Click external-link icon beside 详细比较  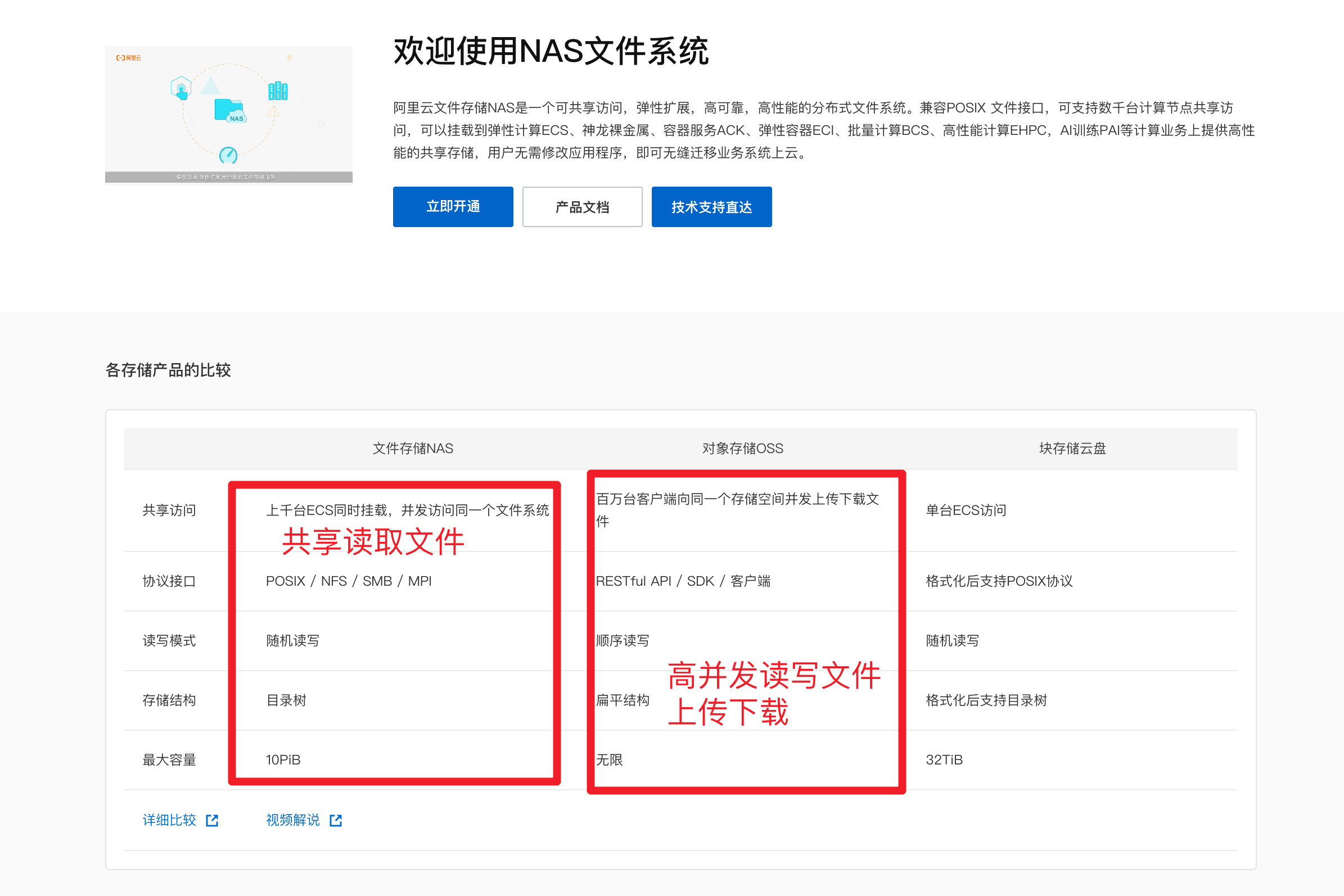(212, 821)
